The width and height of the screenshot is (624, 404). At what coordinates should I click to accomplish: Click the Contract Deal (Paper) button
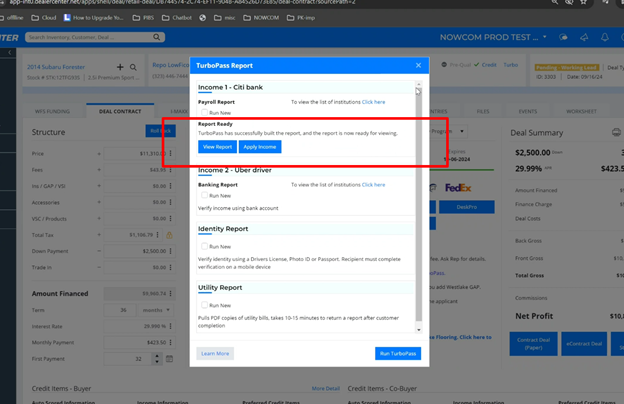click(533, 343)
